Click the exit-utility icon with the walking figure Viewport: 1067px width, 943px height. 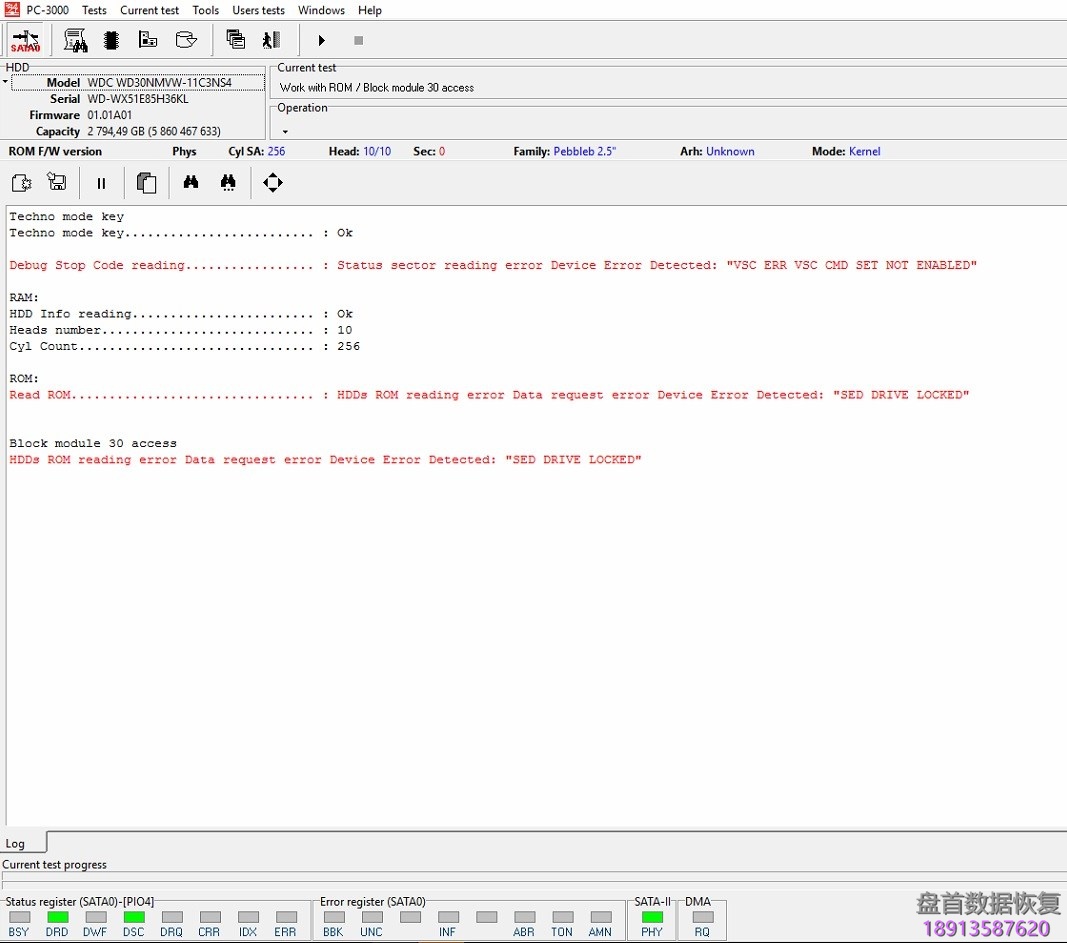271,40
